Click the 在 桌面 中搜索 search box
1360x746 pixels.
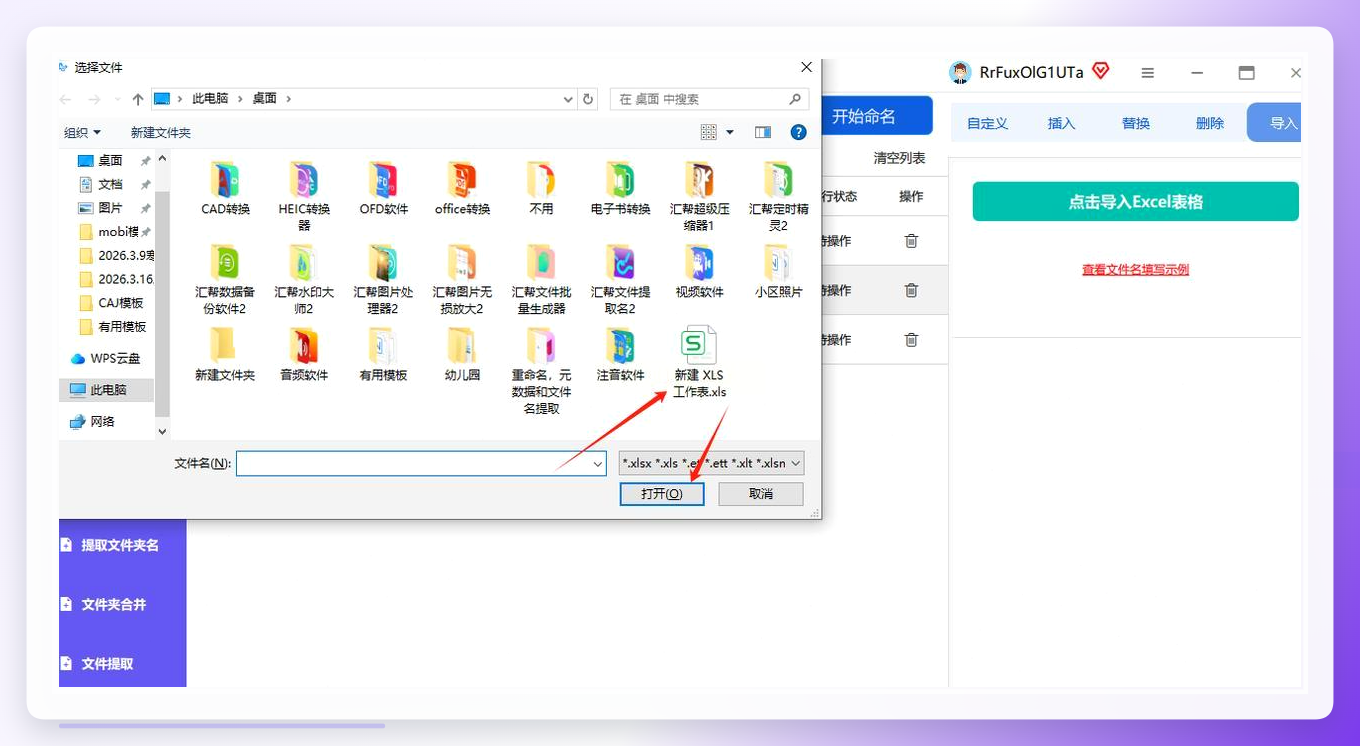pyautogui.click(x=709, y=99)
